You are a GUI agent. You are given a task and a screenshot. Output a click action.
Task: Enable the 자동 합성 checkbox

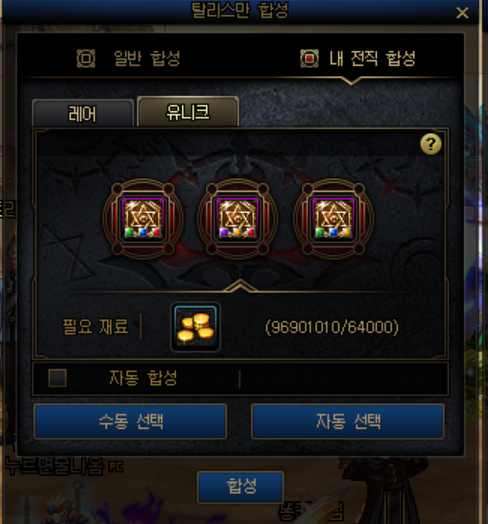[x=57, y=378]
